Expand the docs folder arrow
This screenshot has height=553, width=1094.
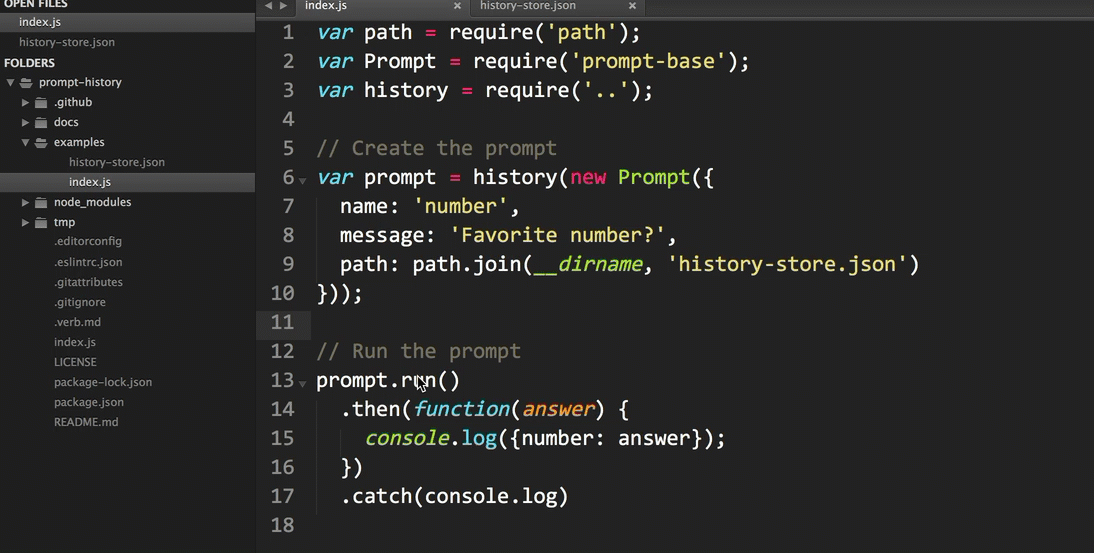[x=25, y=122]
